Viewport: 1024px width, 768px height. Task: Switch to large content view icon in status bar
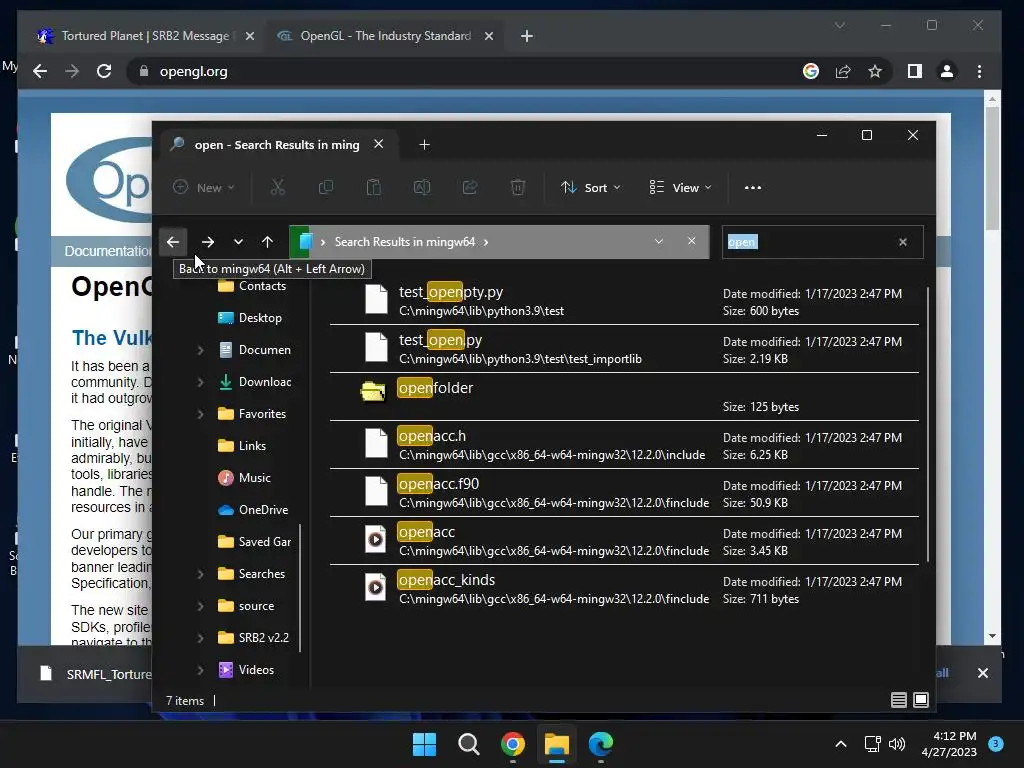pyautogui.click(x=921, y=700)
